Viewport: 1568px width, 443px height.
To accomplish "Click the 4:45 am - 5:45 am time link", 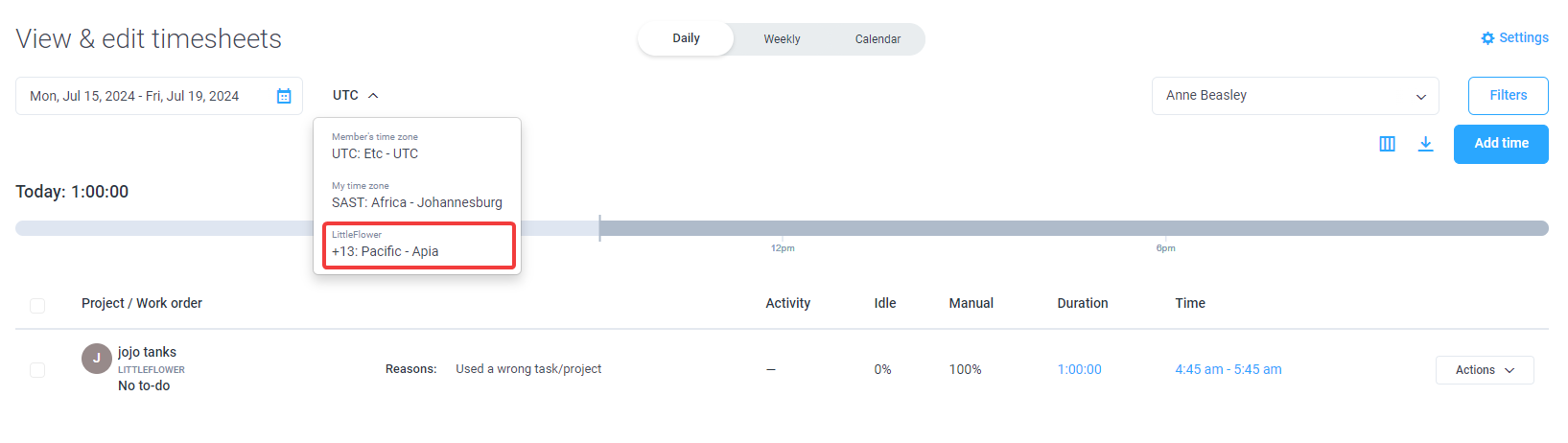I will tap(1229, 369).
